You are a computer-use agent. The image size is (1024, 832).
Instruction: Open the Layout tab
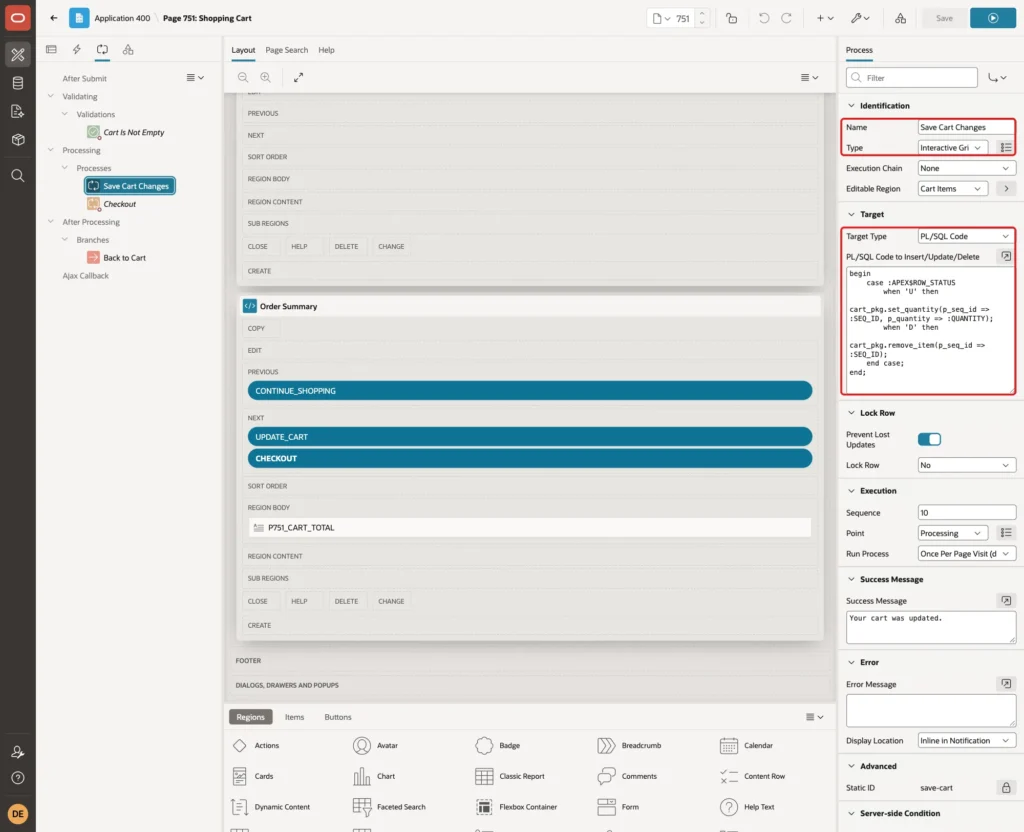tap(243, 50)
